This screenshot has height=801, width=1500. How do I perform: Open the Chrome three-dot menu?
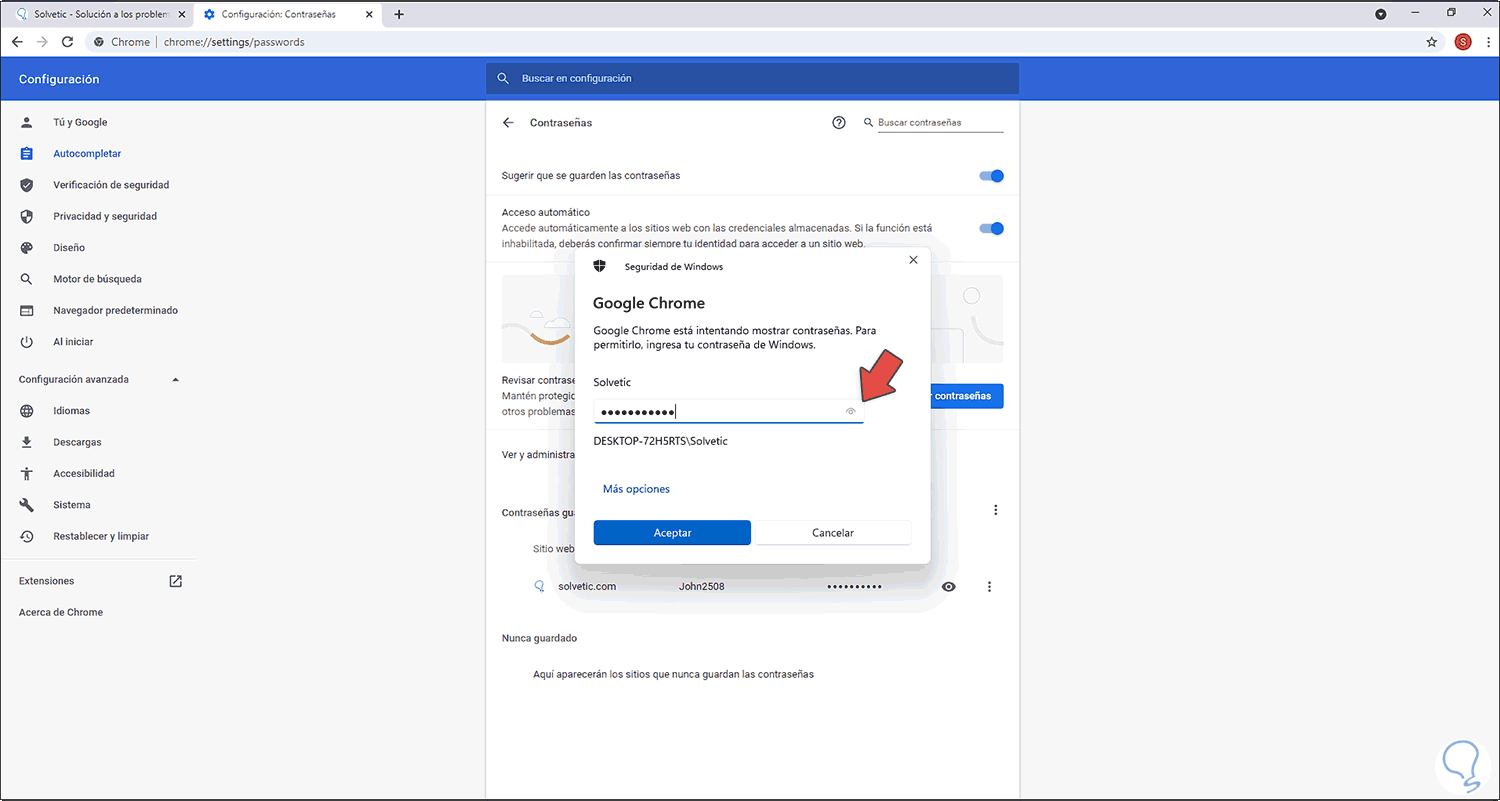coord(1488,42)
